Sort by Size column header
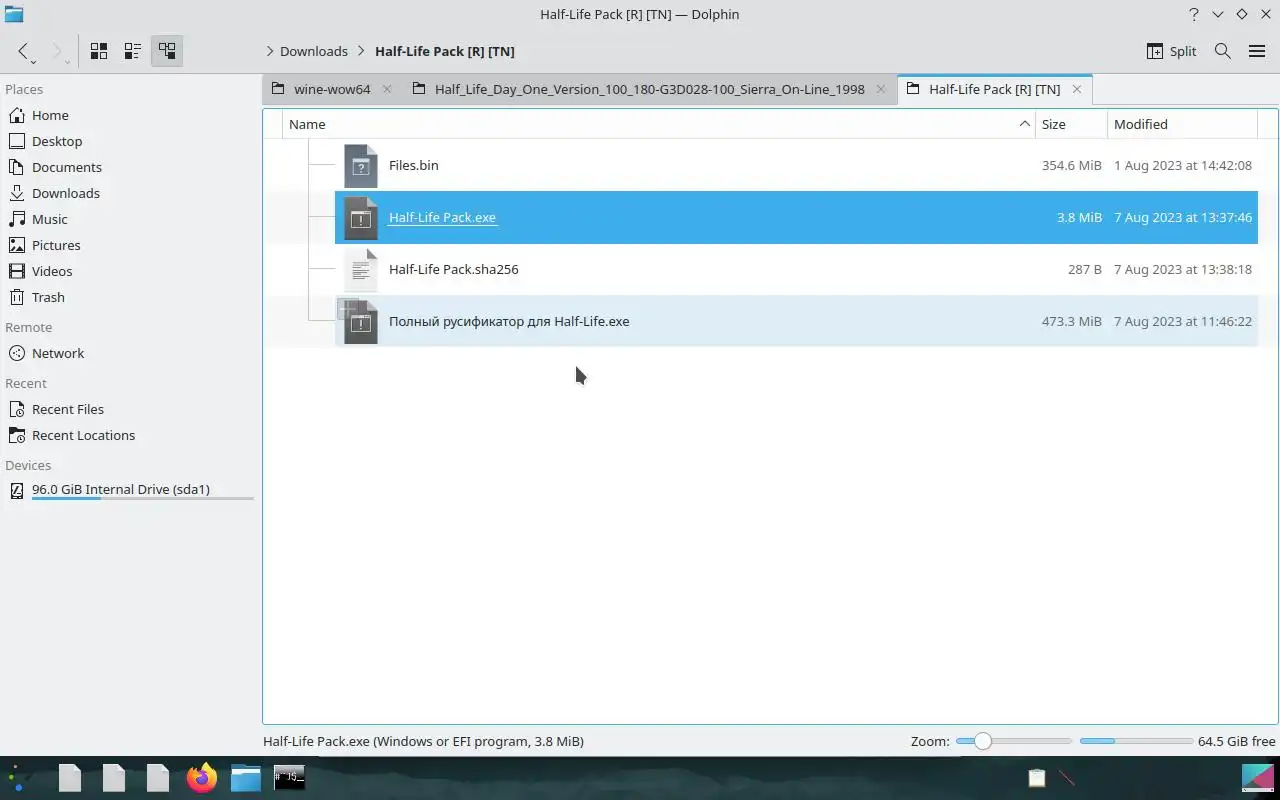1280x800 pixels. pyautogui.click(x=1071, y=124)
